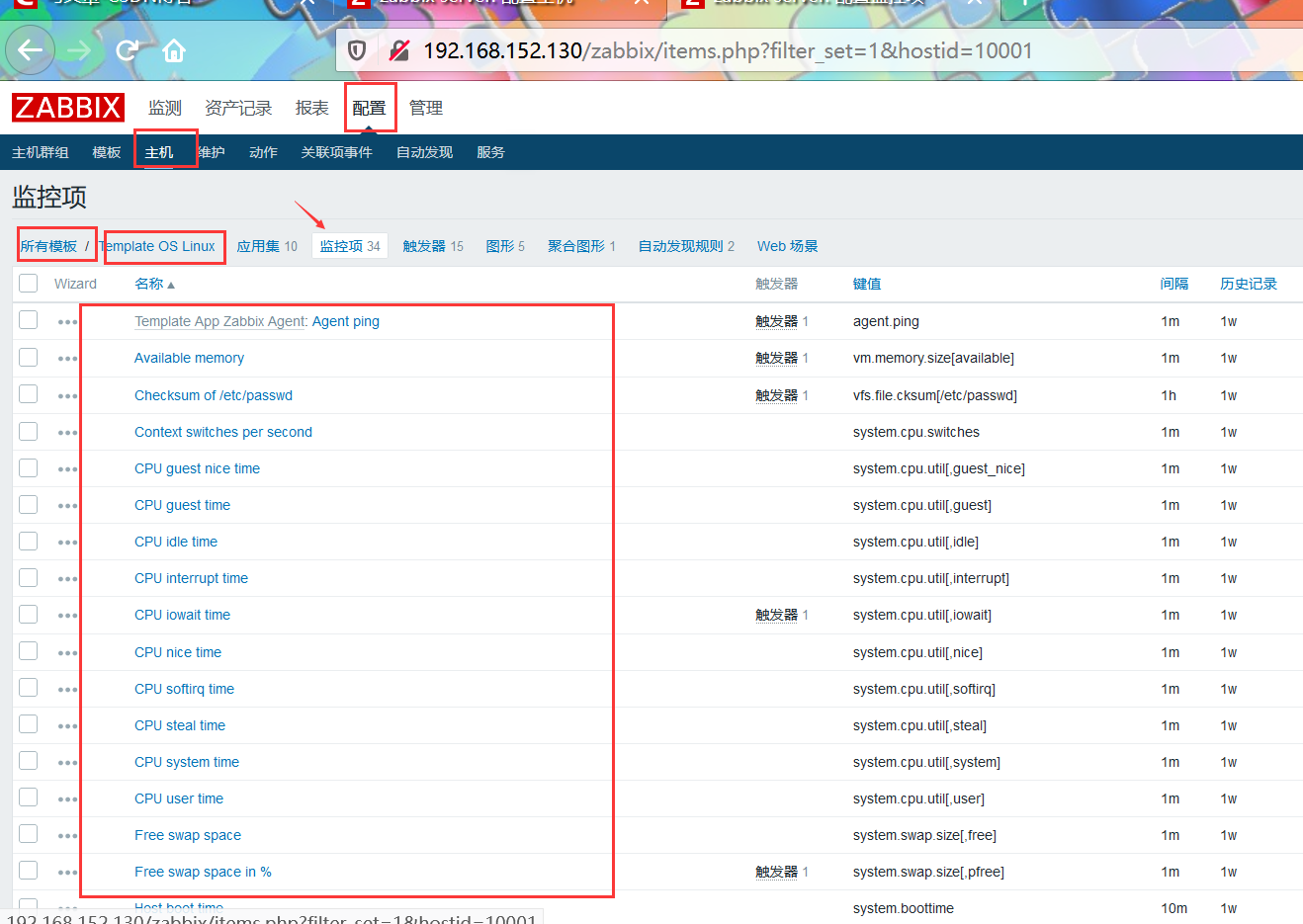Viewport: 1303px width, 924px height.
Task: Select the 自动发现 submenu item
Action: tap(424, 152)
